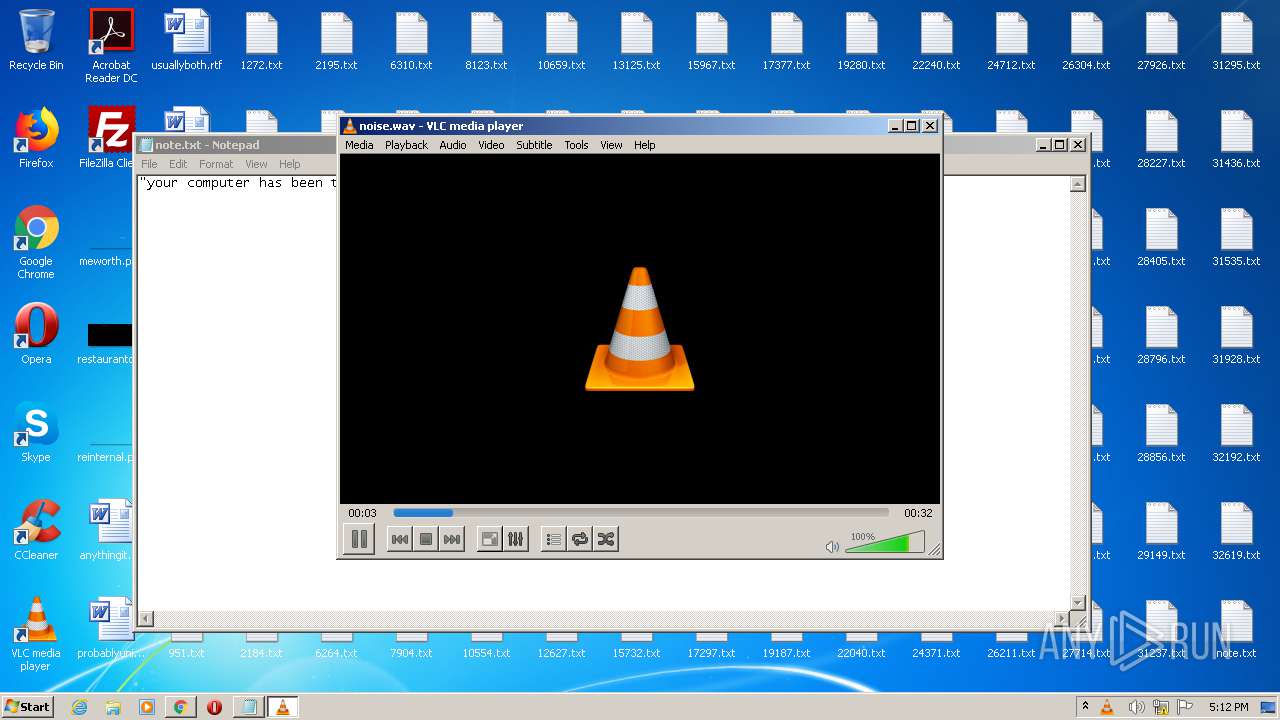Open the File menu in Notepad
The height and width of the screenshot is (720, 1280).
tap(149, 164)
